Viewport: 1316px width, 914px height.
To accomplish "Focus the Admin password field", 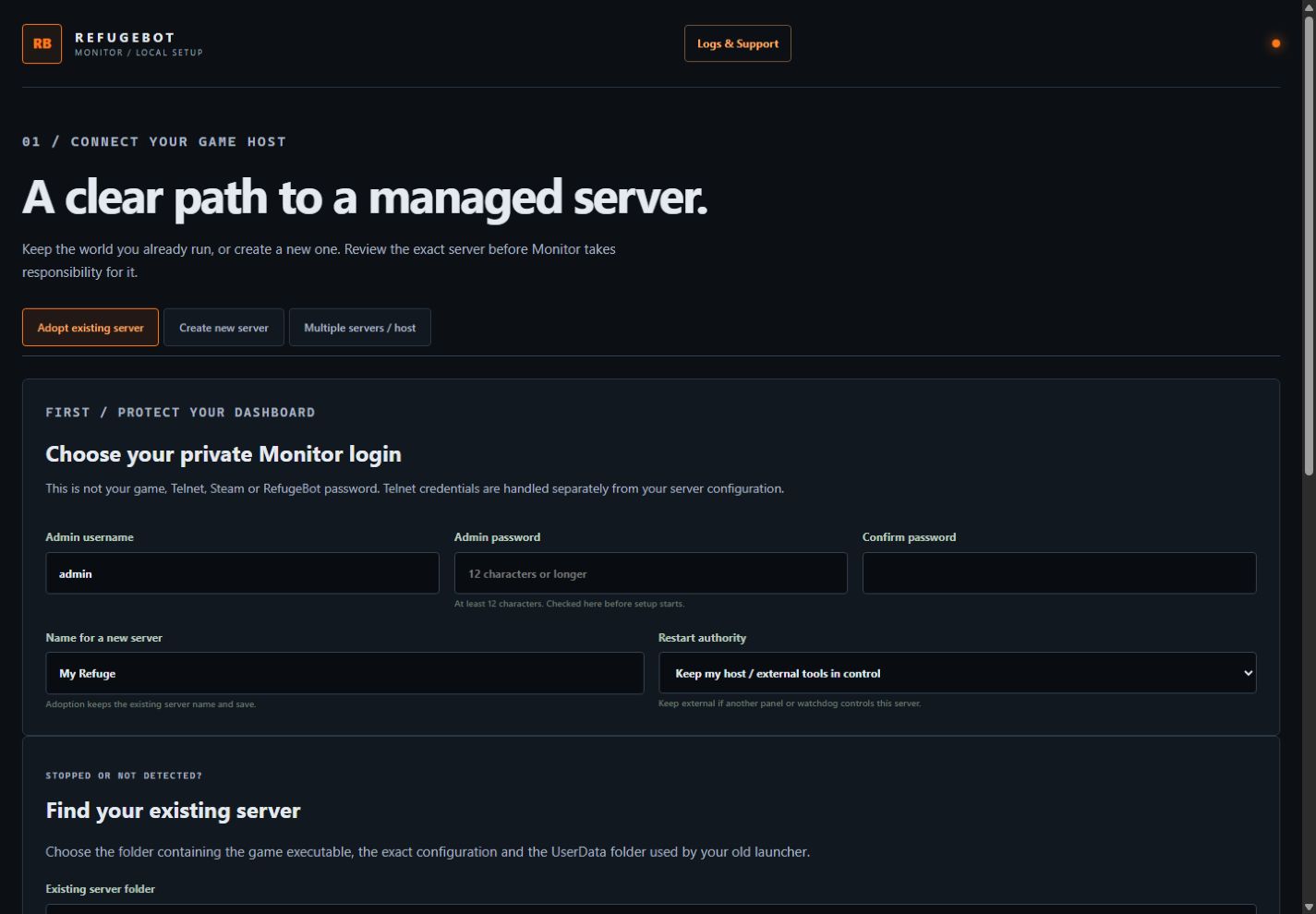I will click(x=650, y=573).
